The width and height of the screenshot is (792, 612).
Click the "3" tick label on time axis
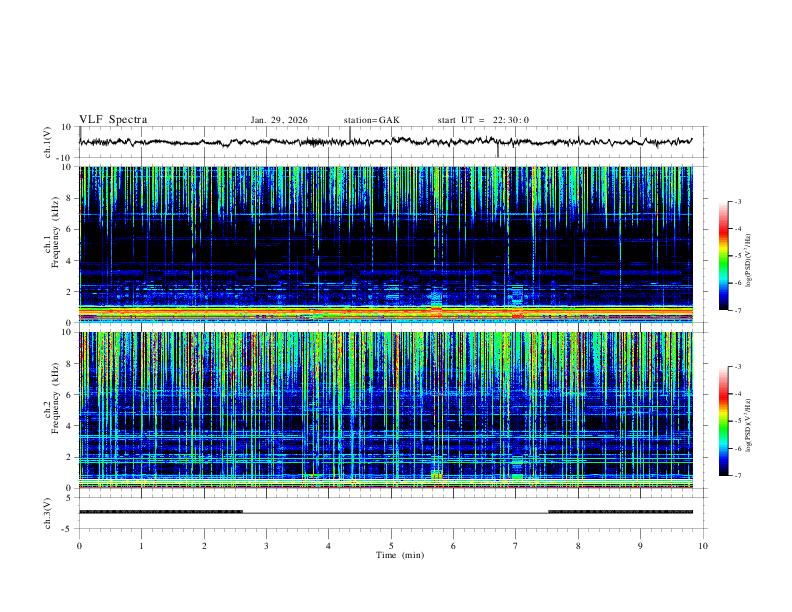tap(266, 546)
